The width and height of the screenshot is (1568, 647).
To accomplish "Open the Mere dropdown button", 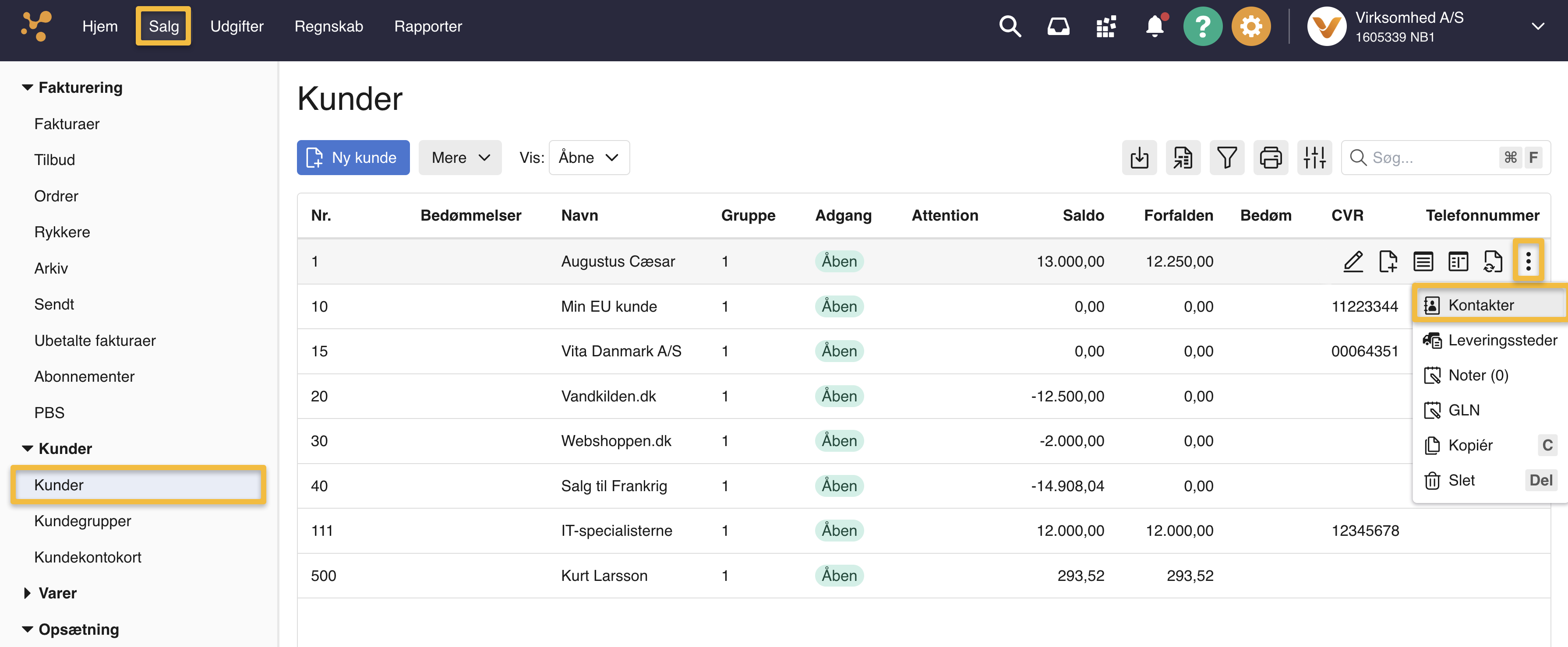I will click(459, 158).
